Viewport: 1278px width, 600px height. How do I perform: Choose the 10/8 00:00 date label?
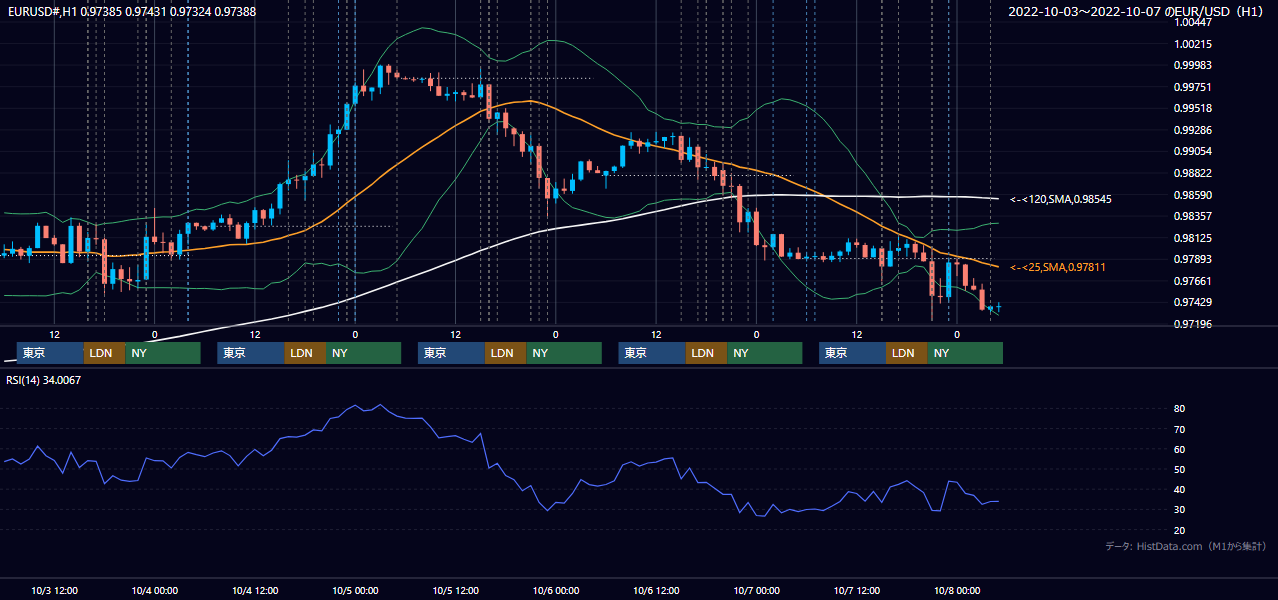point(957,590)
